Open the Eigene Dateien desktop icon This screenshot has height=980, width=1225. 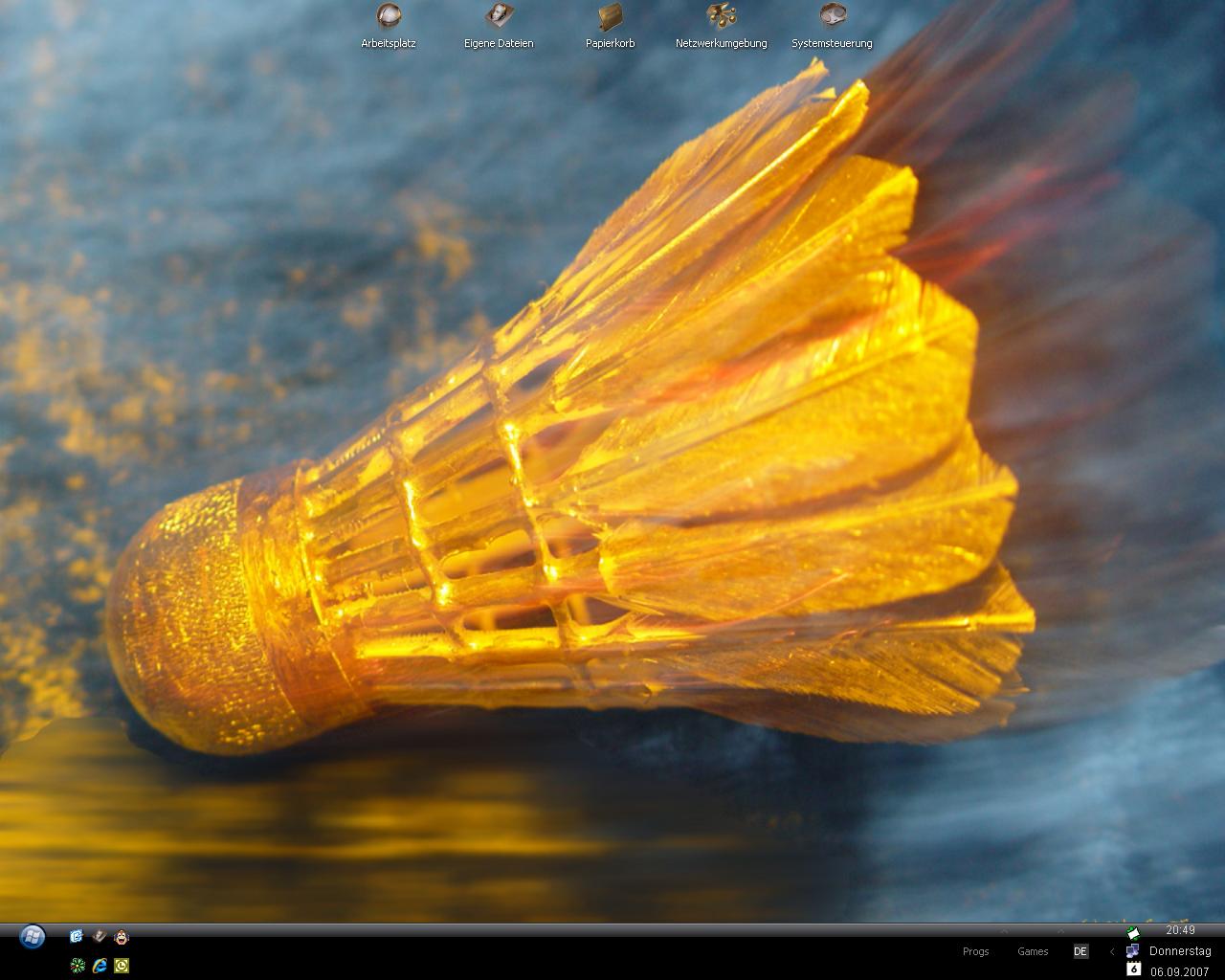[499, 26]
